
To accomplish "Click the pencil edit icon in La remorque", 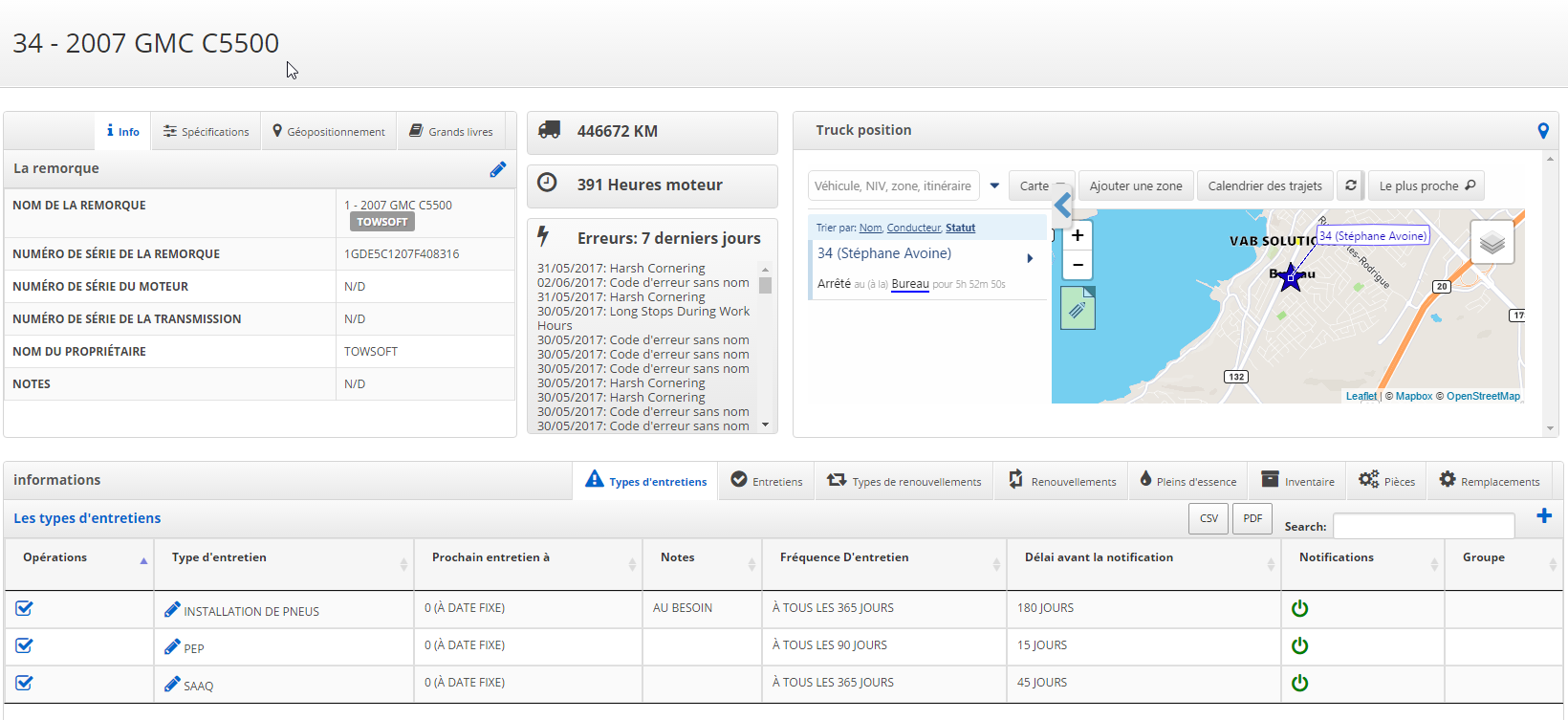I will tap(497, 169).
